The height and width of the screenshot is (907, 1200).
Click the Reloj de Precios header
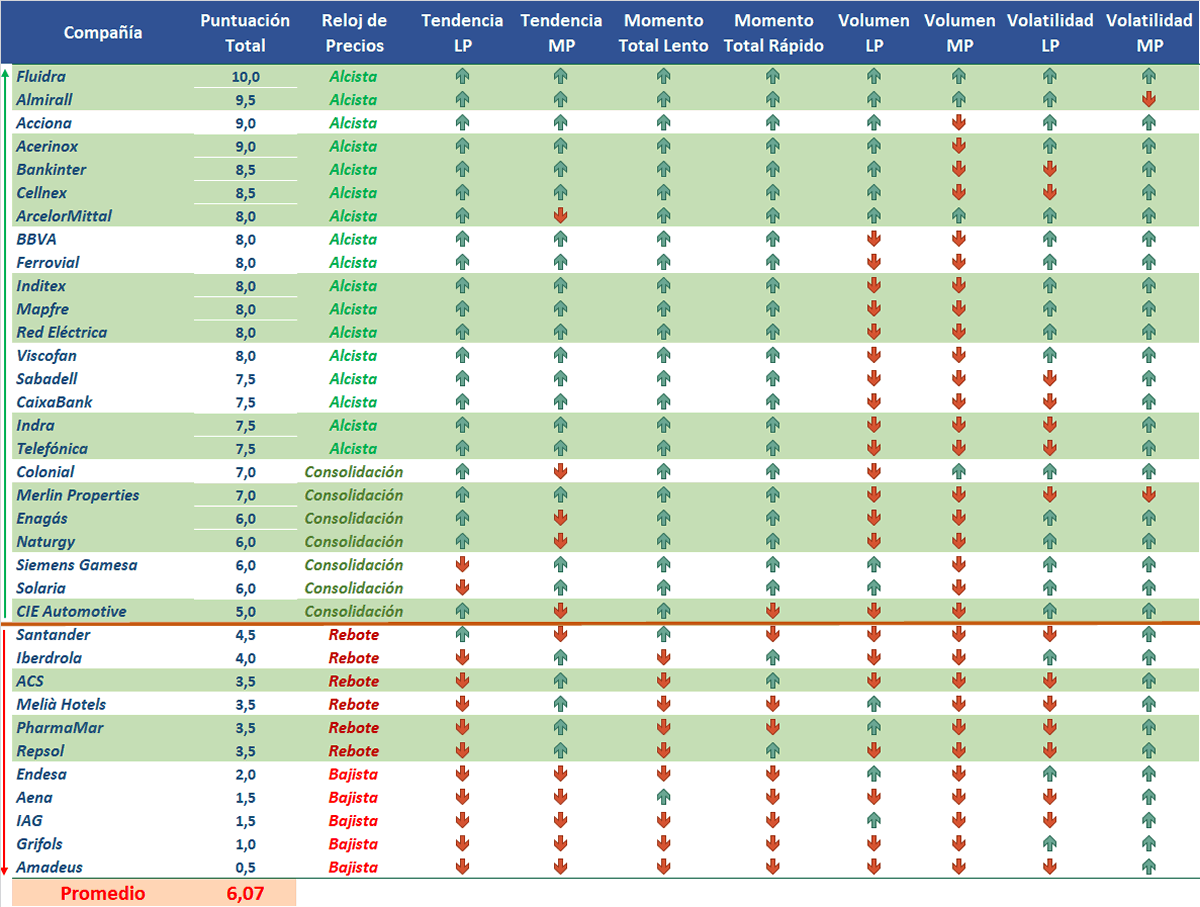[354, 33]
